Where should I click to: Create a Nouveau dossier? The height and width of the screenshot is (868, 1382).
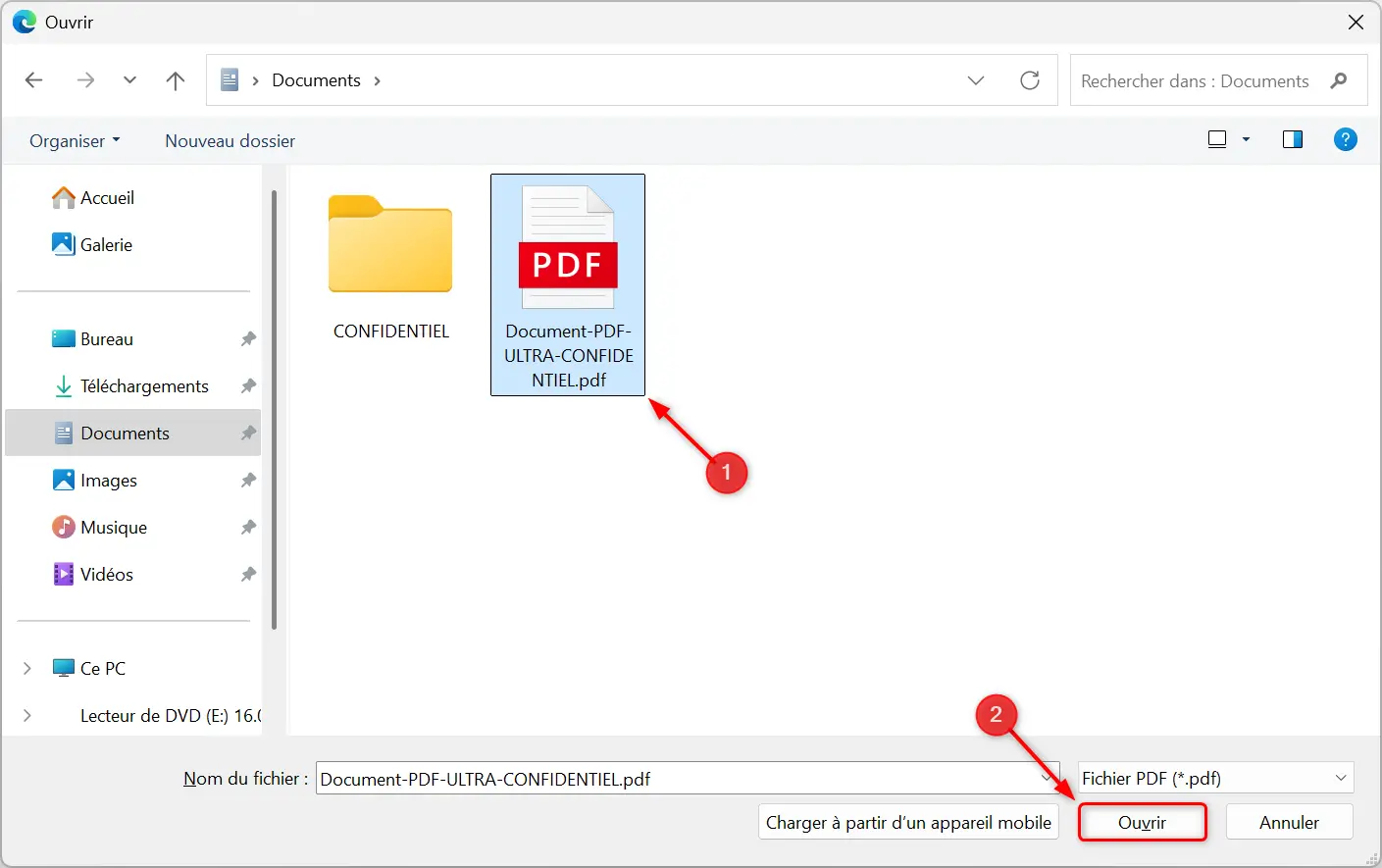(230, 140)
